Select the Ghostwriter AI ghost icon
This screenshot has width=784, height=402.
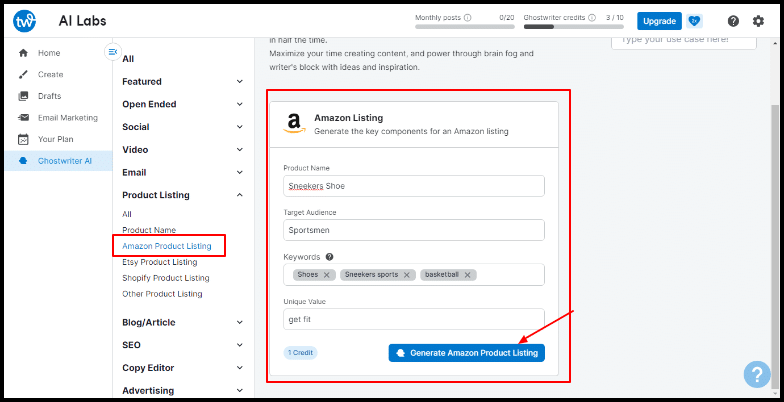23,161
